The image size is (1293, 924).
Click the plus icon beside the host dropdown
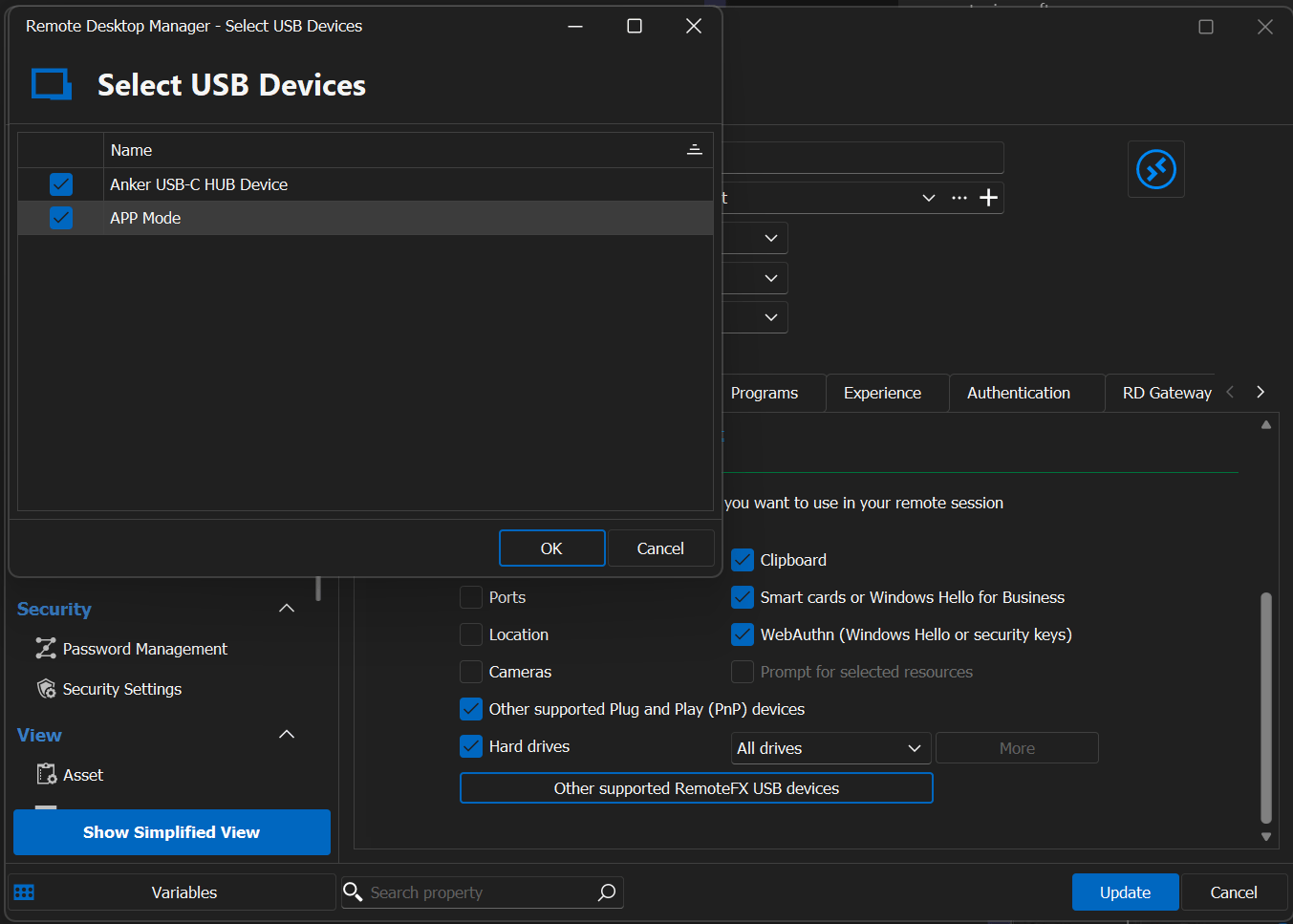(990, 197)
